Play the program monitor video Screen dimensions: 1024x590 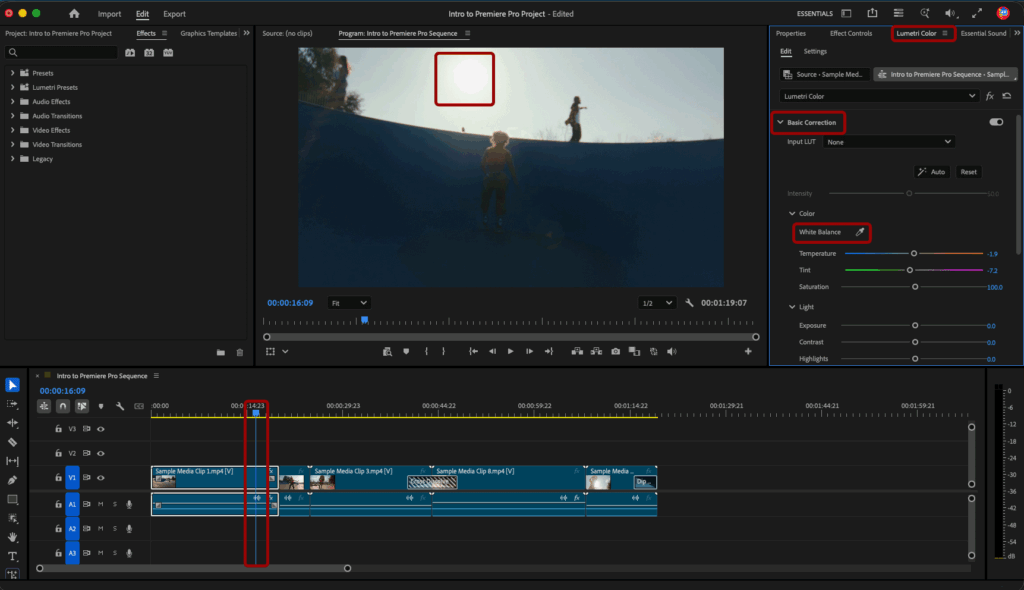[511, 352]
